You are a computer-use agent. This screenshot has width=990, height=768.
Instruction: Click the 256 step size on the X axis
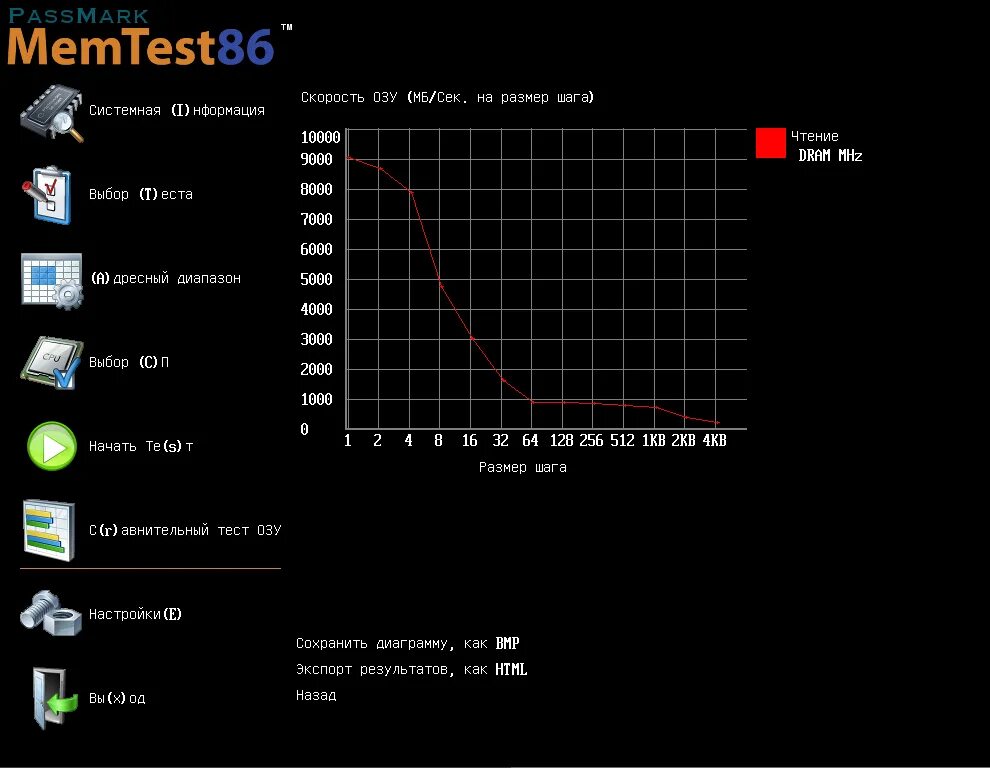click(592, 440)
